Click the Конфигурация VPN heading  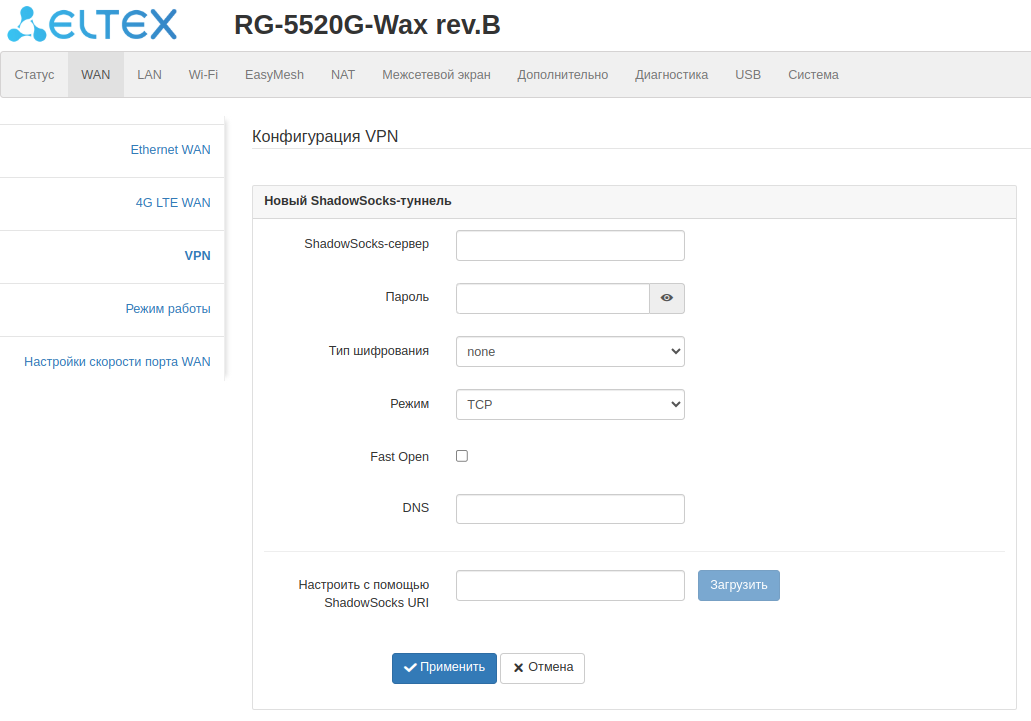[325, 136]
